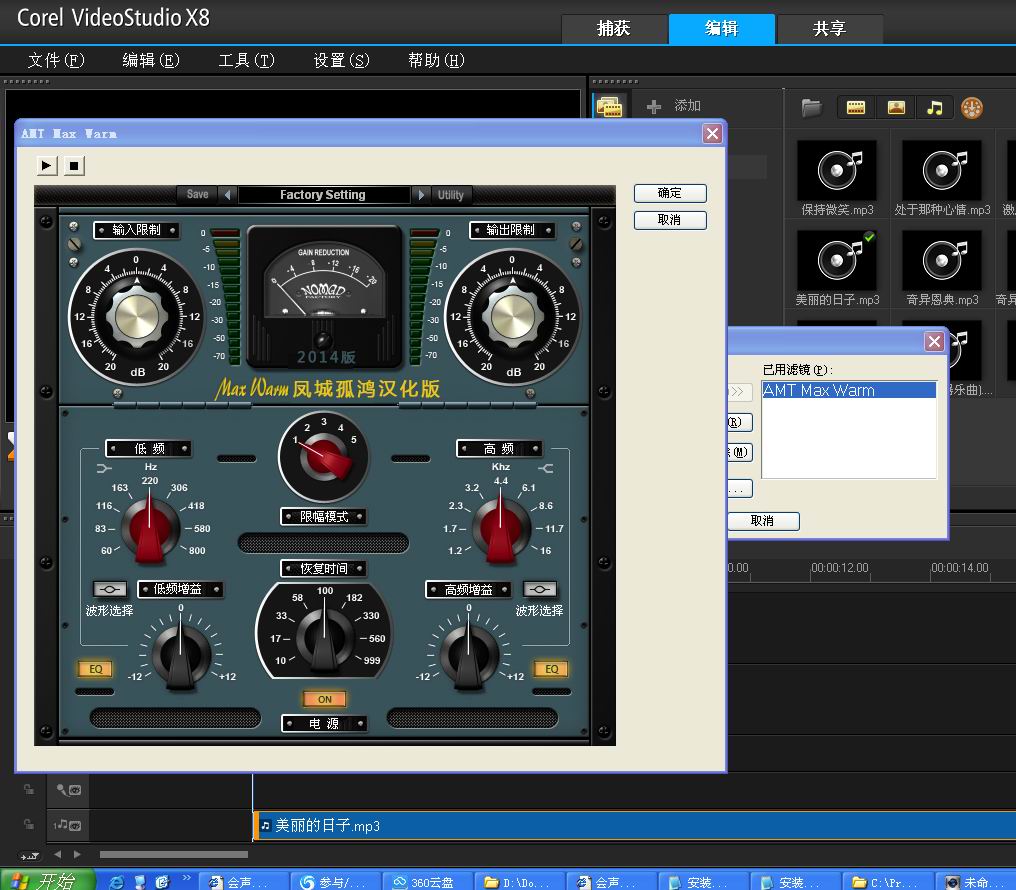Image resolution: width=1016 pixels, height=890 pixels.
Task: Select previous preset with left arrow
Action: click(227, 194)
